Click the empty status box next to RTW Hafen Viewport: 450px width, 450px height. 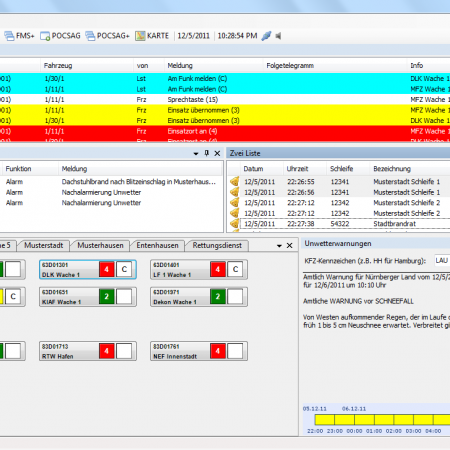coord(124,351)
